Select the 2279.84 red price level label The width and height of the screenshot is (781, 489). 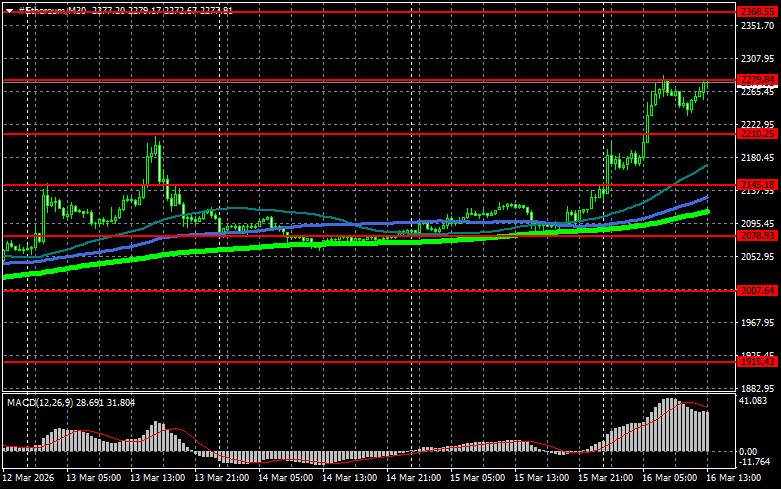pos(757,80)
